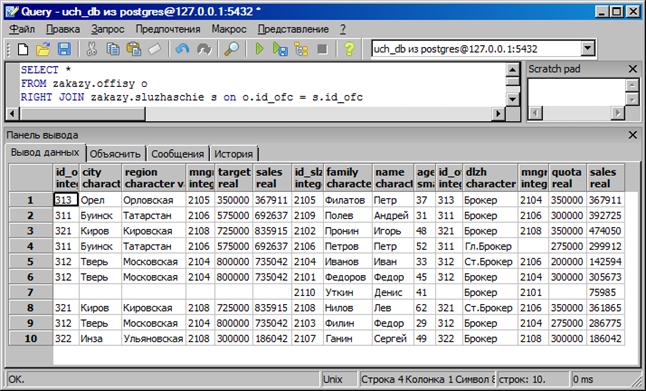Open the ? help menu

point(343,29)
